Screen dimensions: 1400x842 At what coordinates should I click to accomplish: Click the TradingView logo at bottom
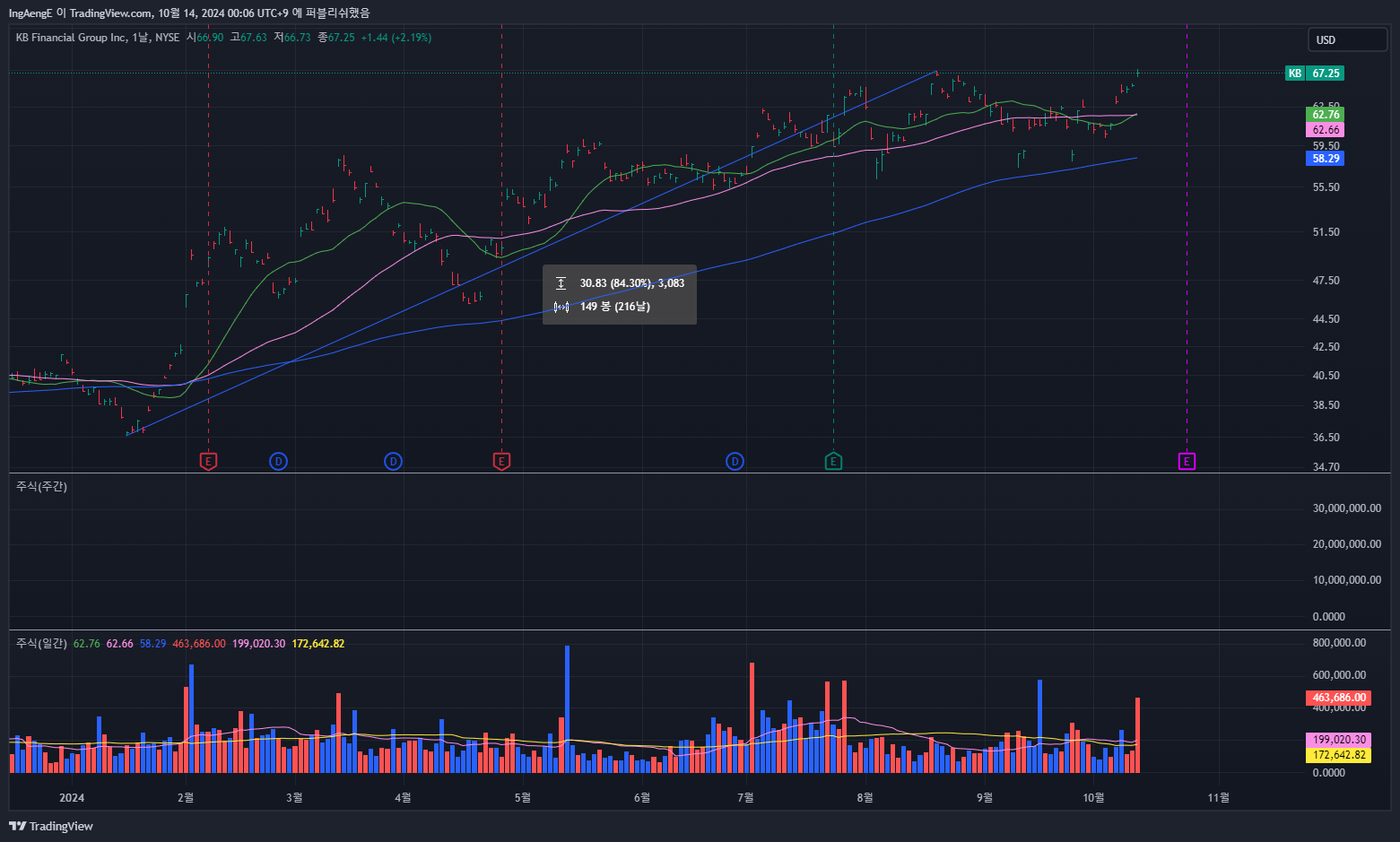click(51, 826)
